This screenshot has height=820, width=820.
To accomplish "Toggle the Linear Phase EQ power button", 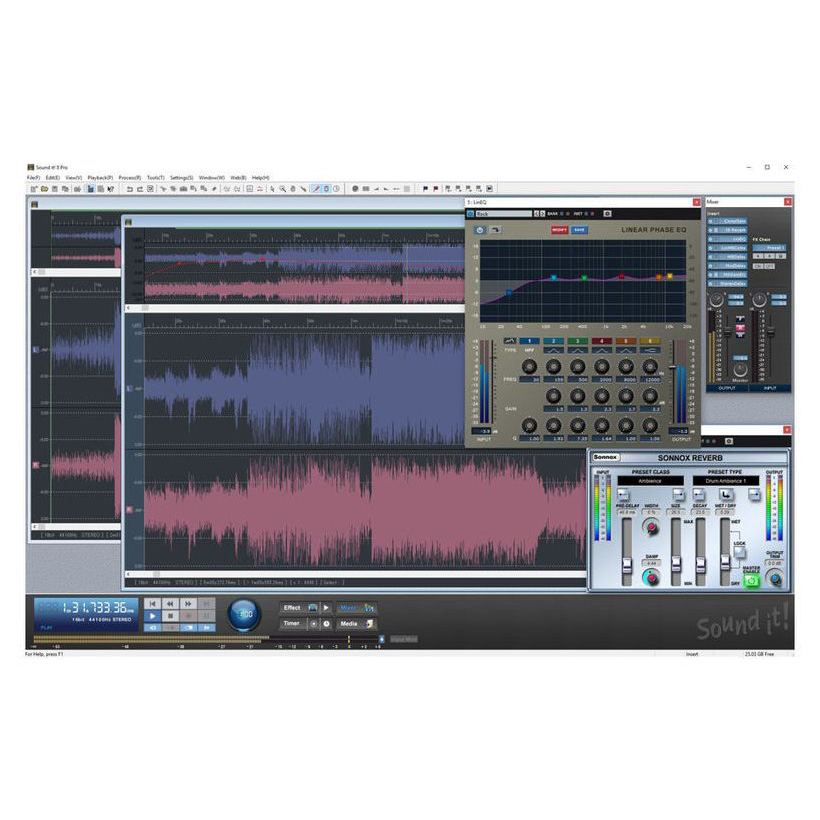I will pyautogui.click(x=480, y=230).
